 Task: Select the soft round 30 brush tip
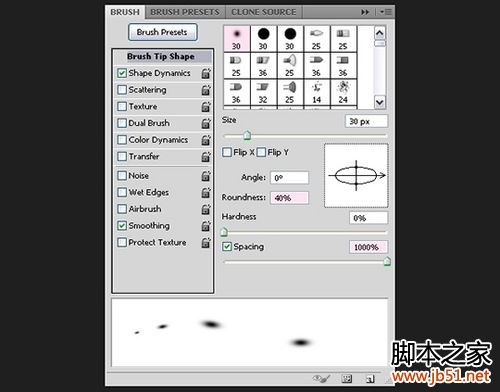pos(236,39)
